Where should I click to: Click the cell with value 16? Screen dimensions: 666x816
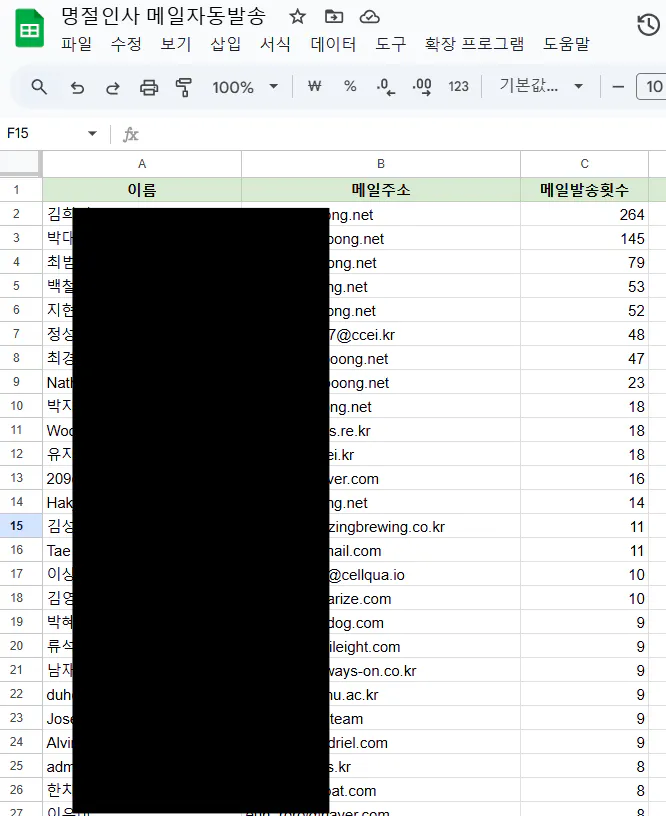(x=584, y=478)
